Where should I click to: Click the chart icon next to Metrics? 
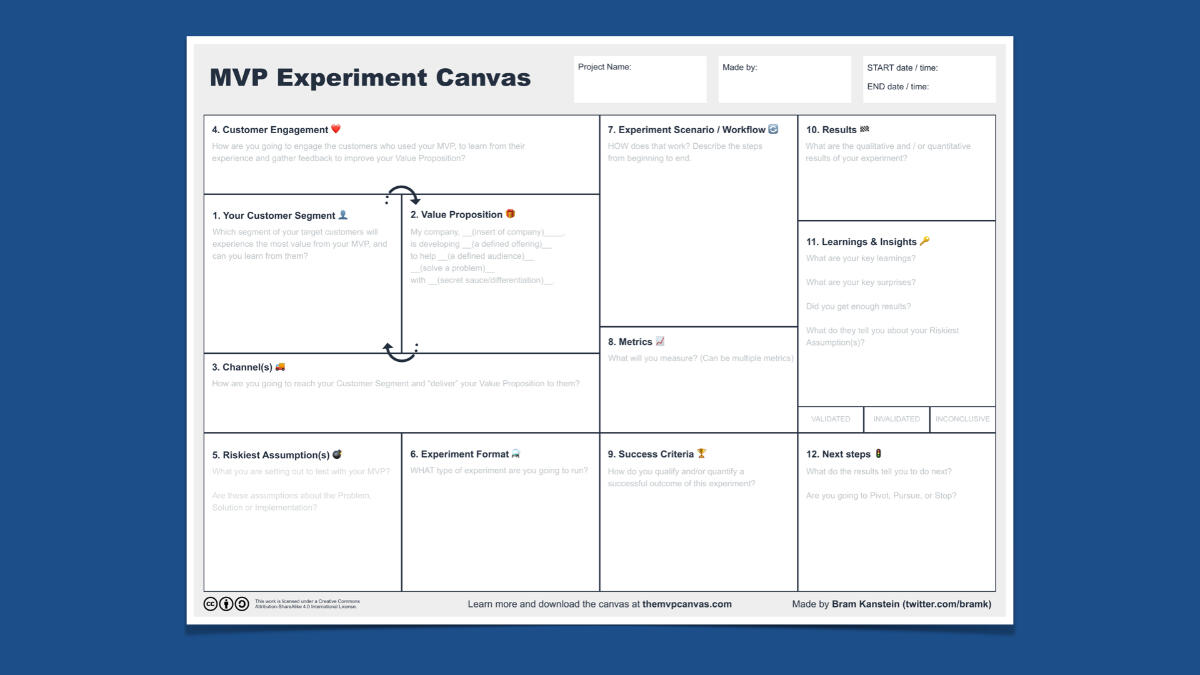(x=660, y=342)
